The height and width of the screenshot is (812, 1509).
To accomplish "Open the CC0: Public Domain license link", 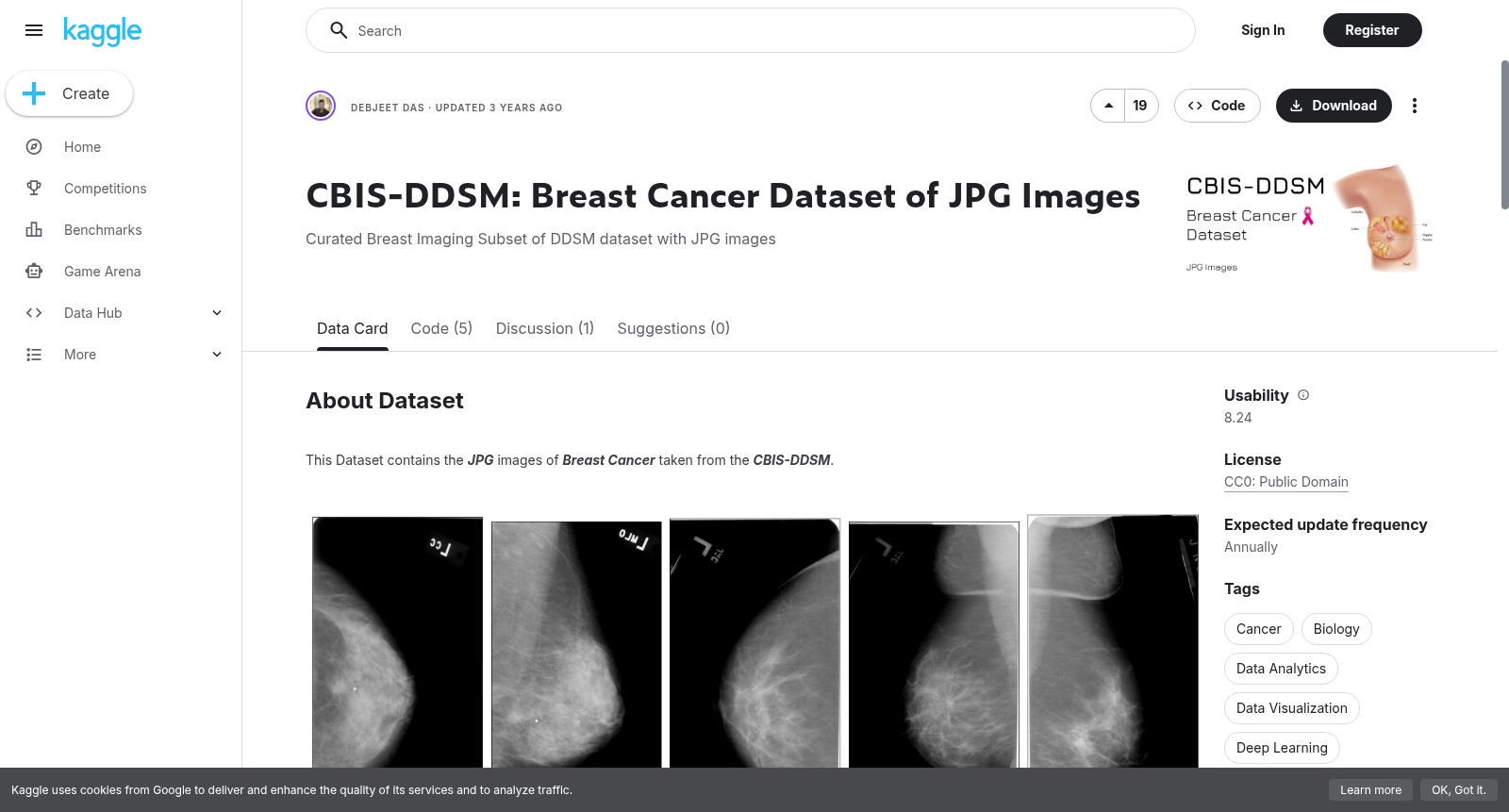I will (x=1286, y=482).
